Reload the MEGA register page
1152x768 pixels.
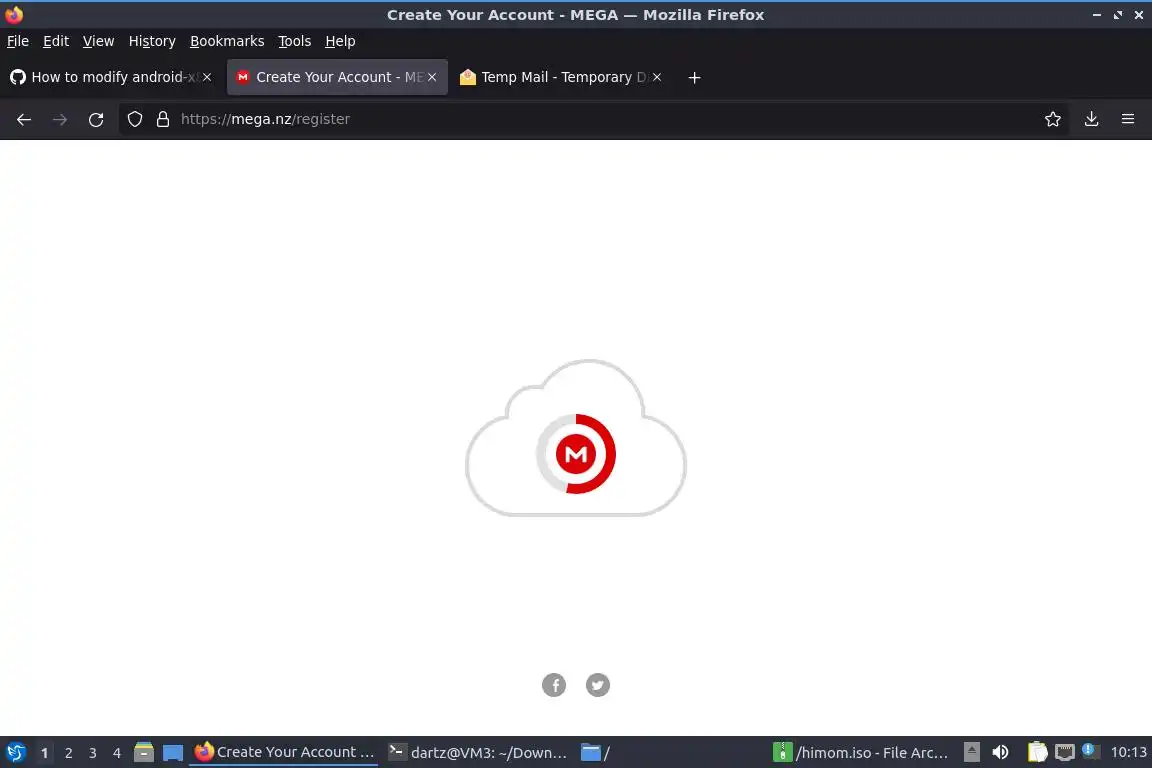tap(96, 119)
